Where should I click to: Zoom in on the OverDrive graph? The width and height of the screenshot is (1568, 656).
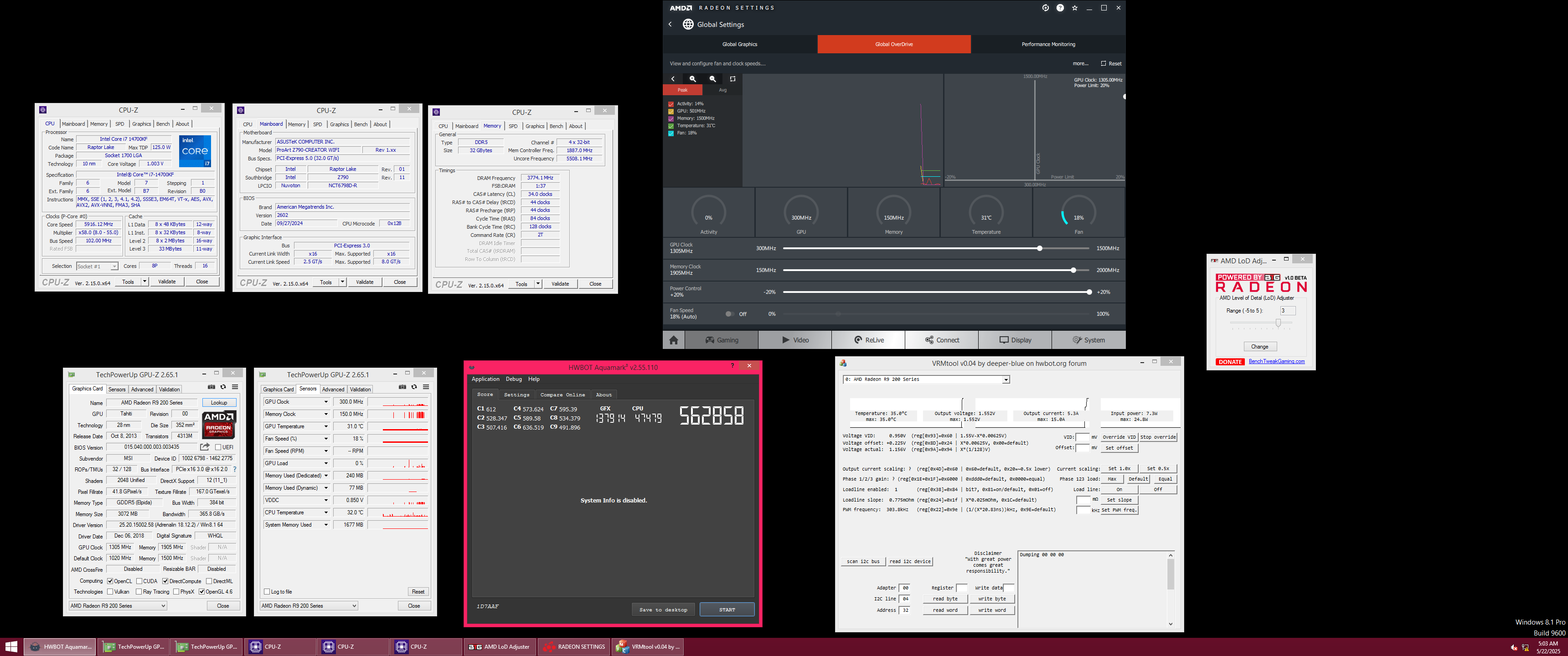[x=693, y=78]
